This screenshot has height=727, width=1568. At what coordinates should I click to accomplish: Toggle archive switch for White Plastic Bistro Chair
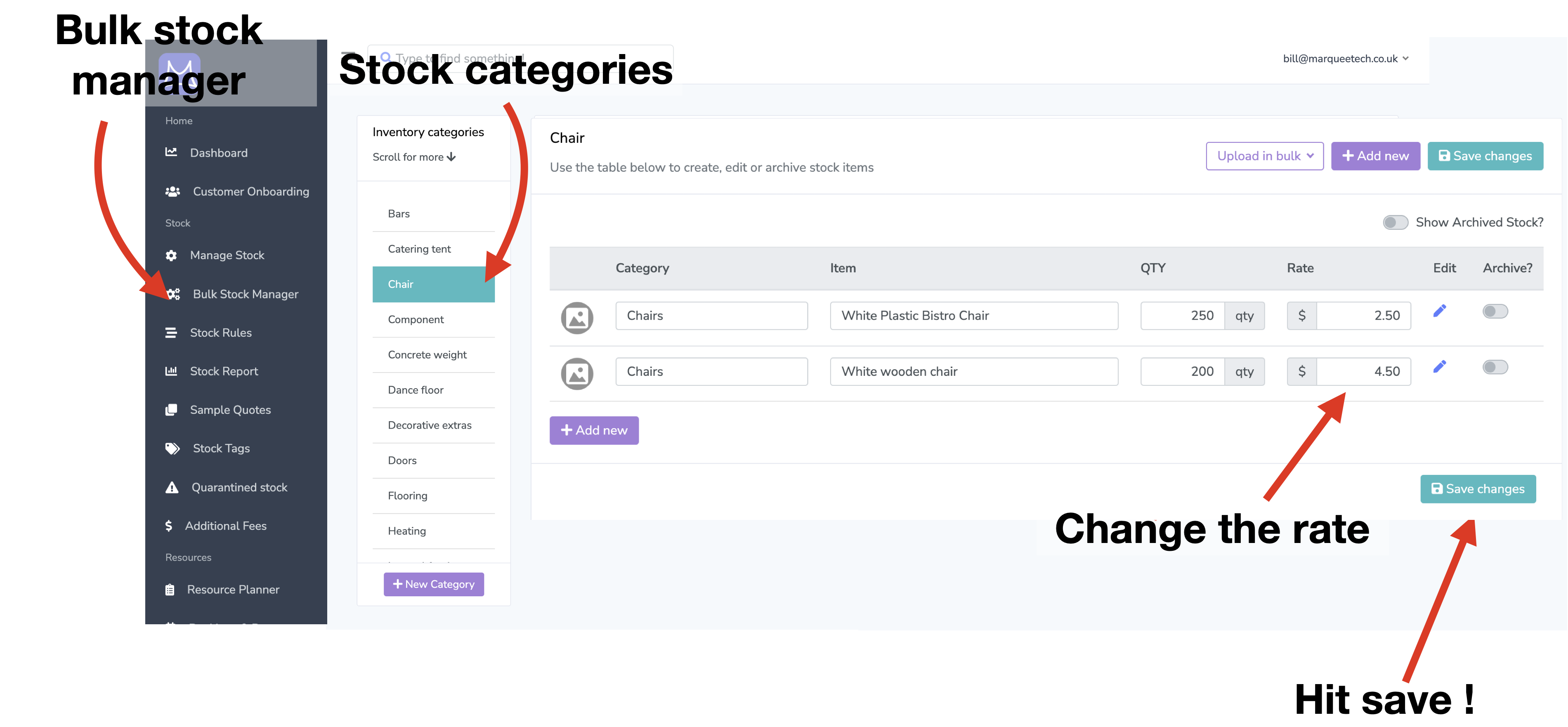click(x=1495, y=311)
